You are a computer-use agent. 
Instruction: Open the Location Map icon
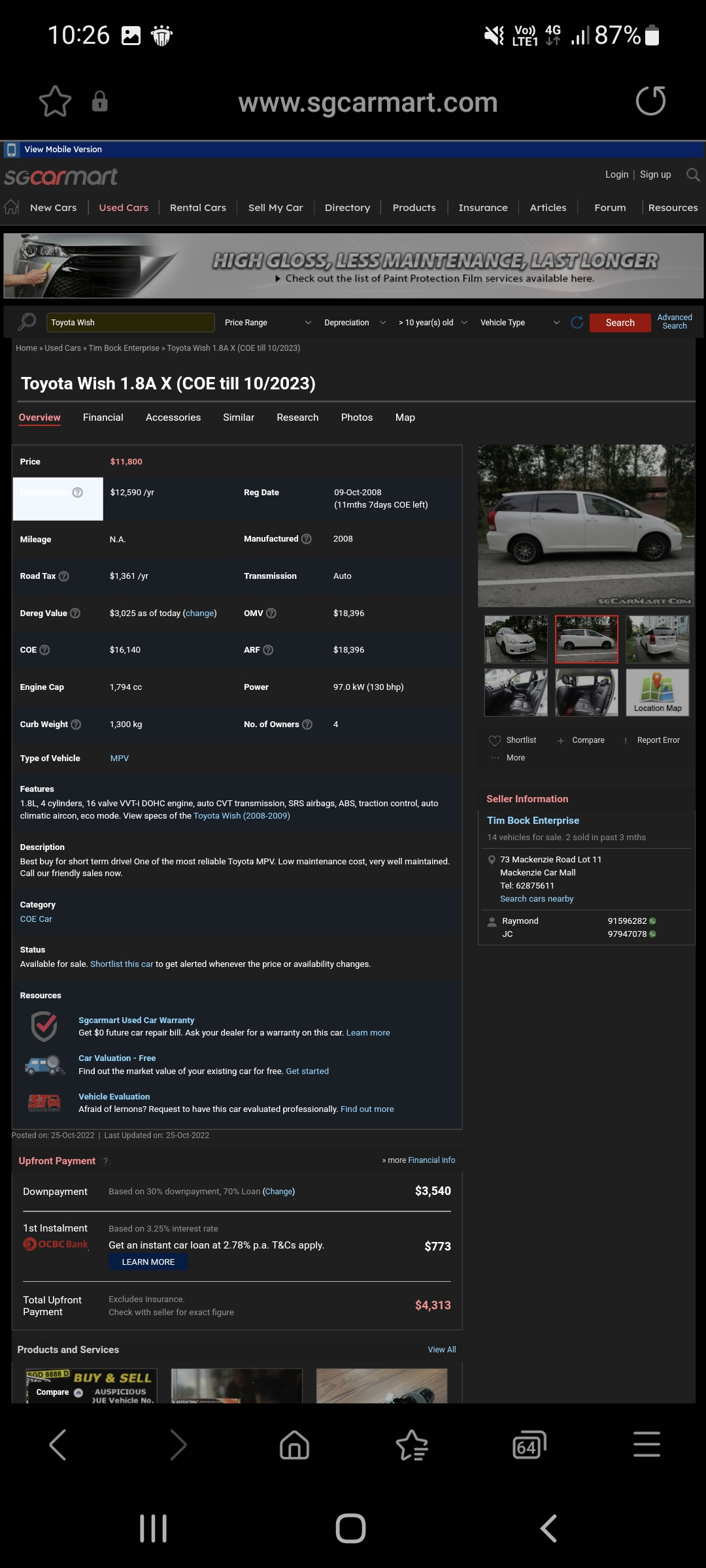[657, 692]
